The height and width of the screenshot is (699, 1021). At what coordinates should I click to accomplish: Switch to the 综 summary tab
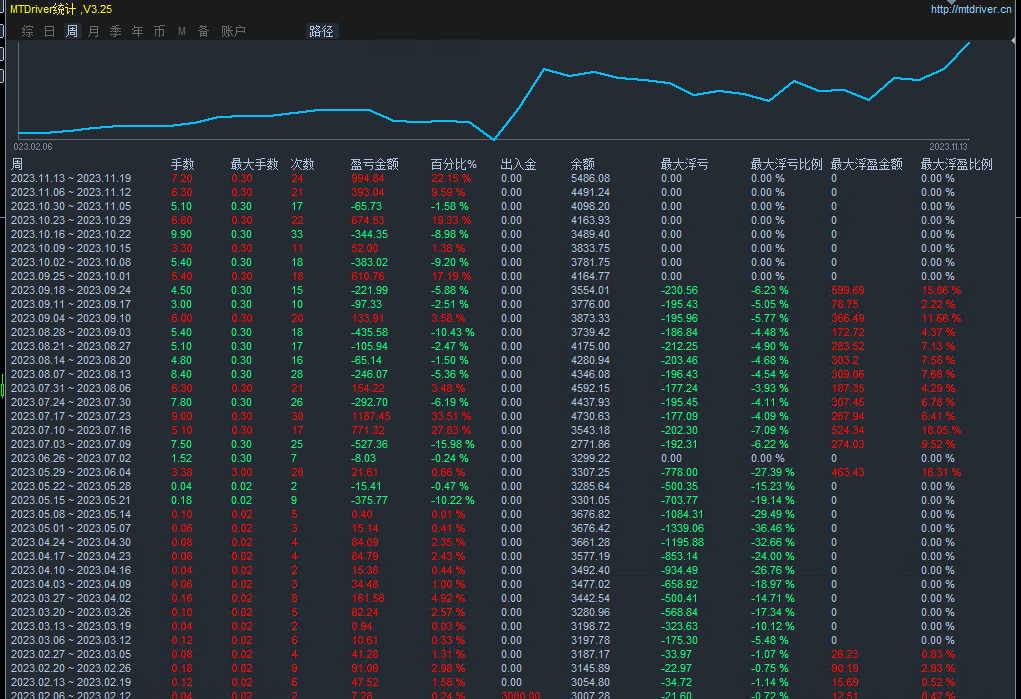(27, 31)
